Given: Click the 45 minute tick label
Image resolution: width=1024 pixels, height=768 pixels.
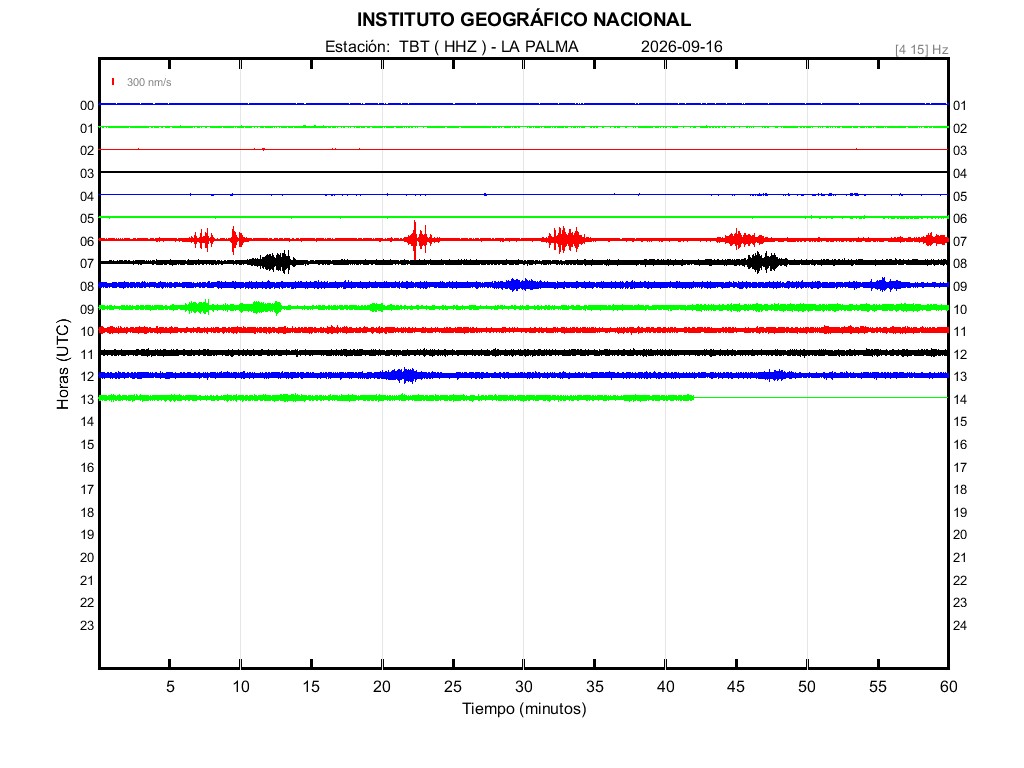Looking at the screenshot, I should tap(735, 686).
